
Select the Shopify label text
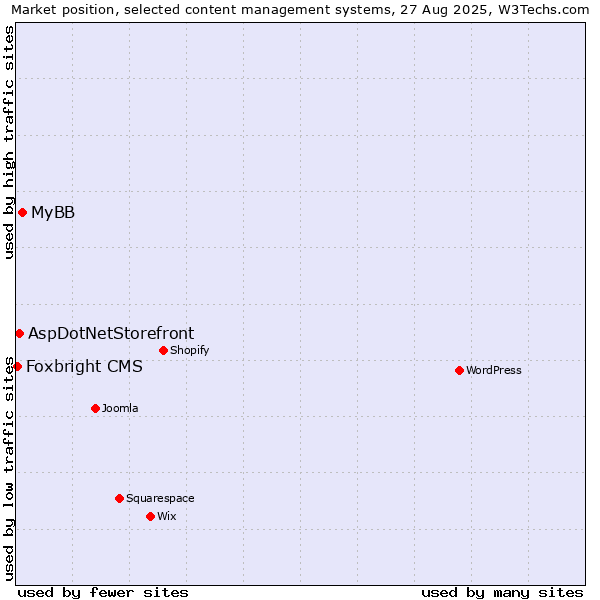tap(189, 351)
